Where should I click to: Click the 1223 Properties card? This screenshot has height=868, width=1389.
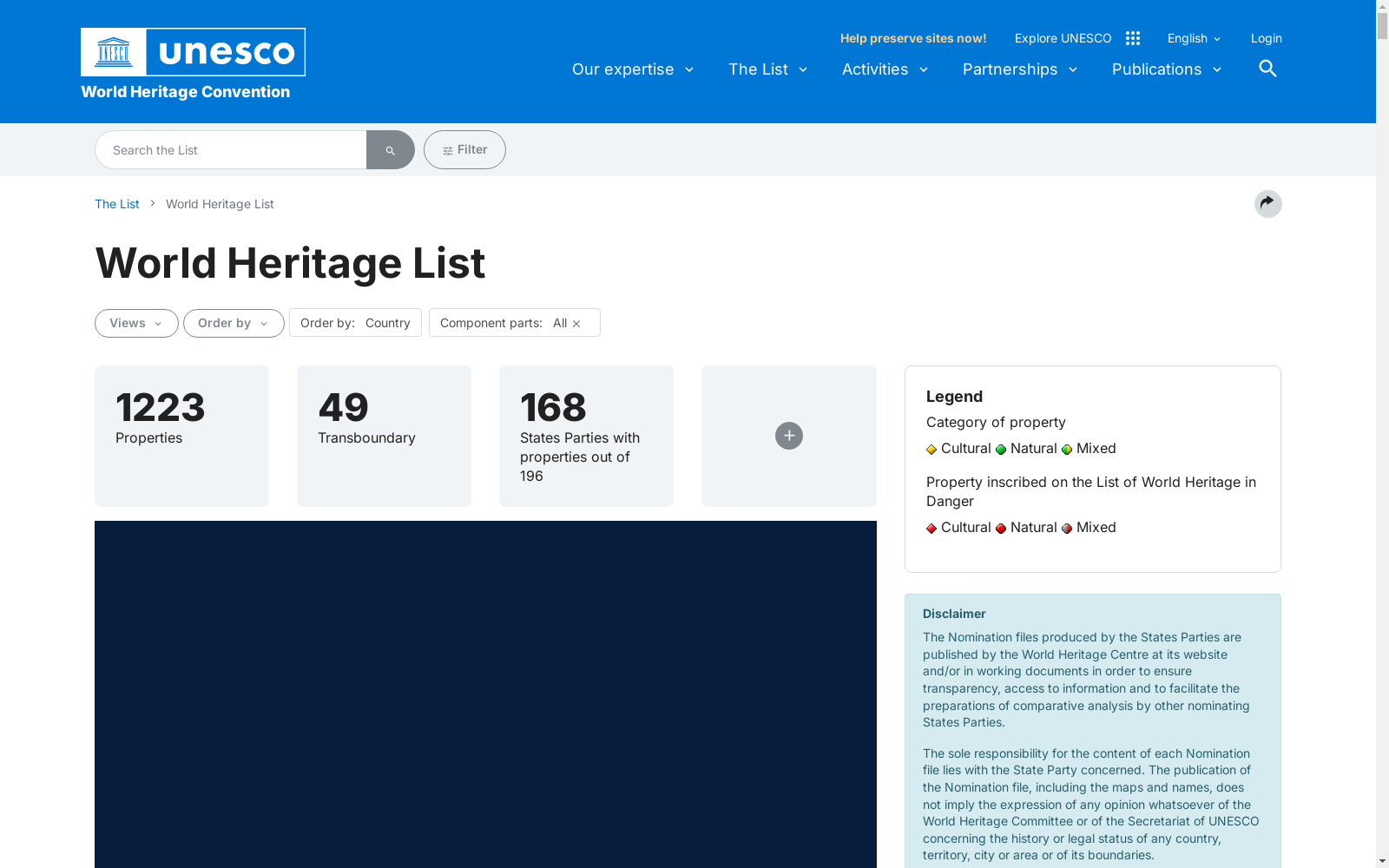[181, 436]
